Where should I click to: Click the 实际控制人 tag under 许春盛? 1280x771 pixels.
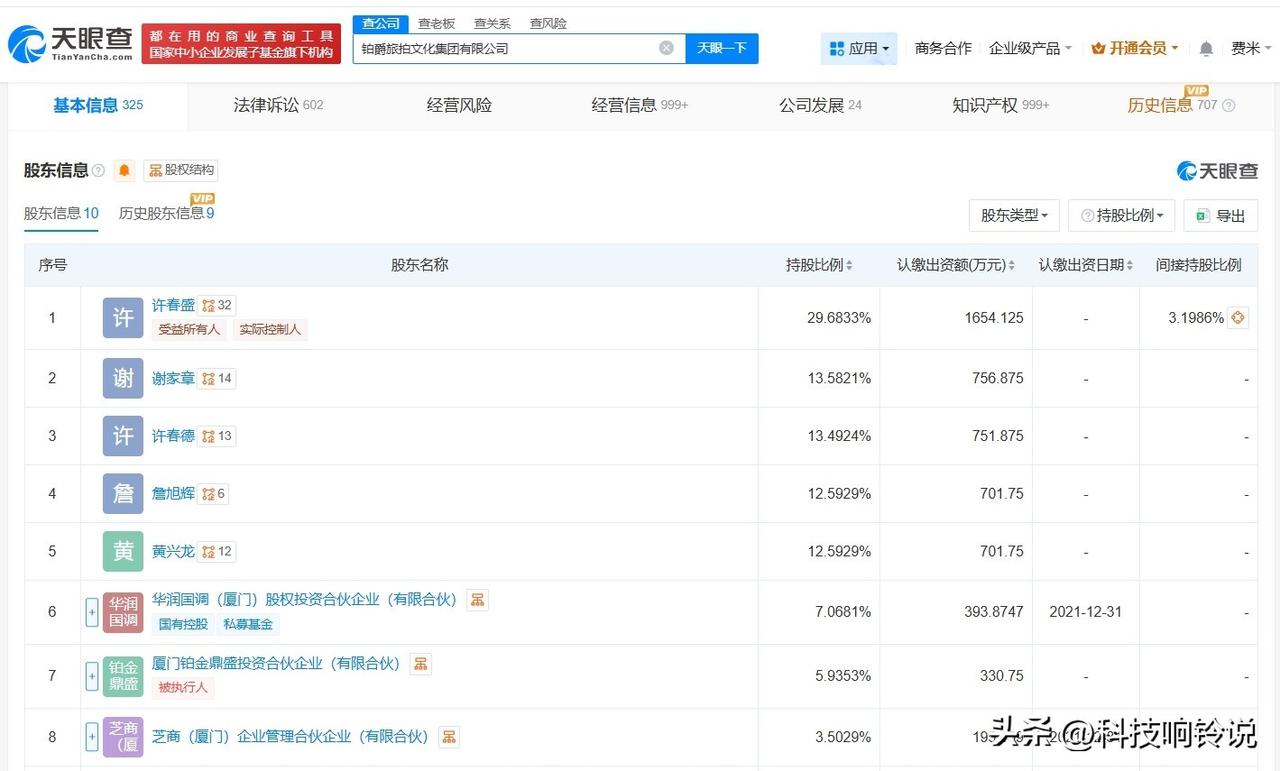click(270, 329)
